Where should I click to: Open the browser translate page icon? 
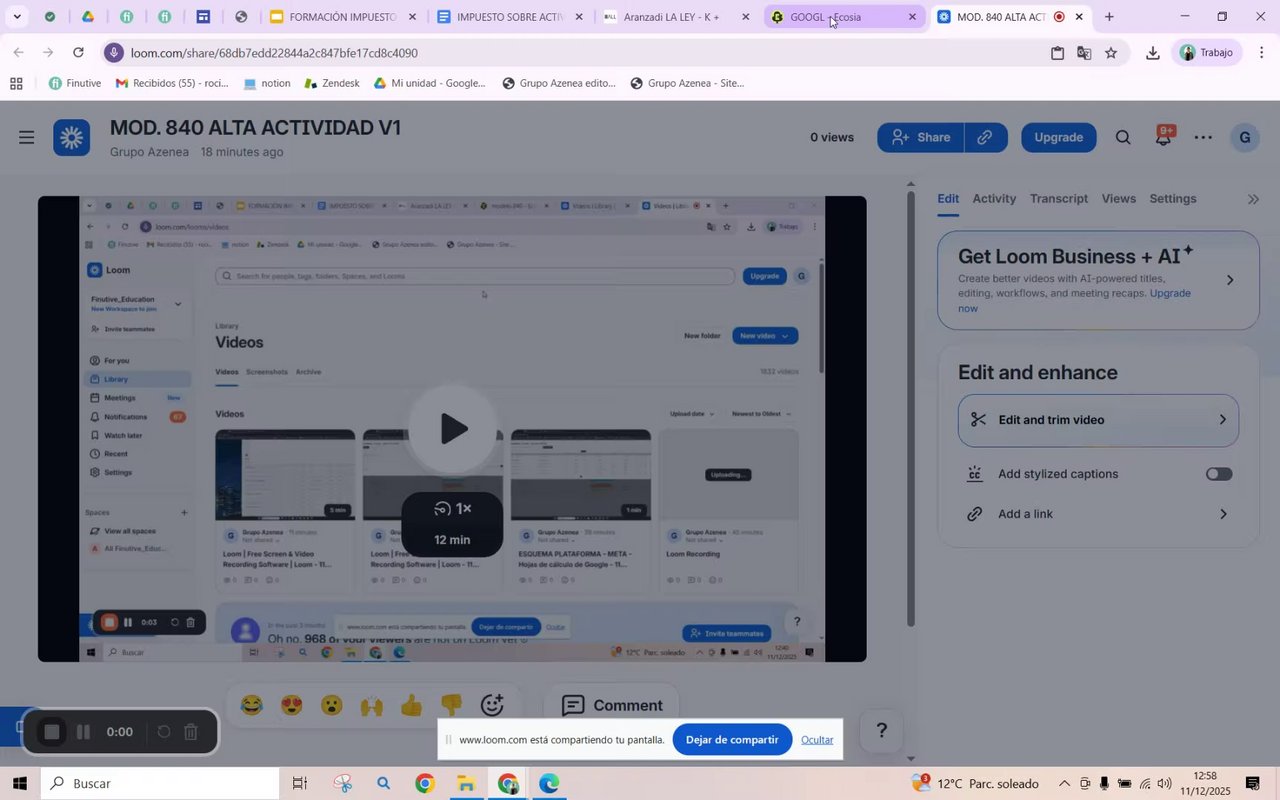click(x=1084, y=53)
